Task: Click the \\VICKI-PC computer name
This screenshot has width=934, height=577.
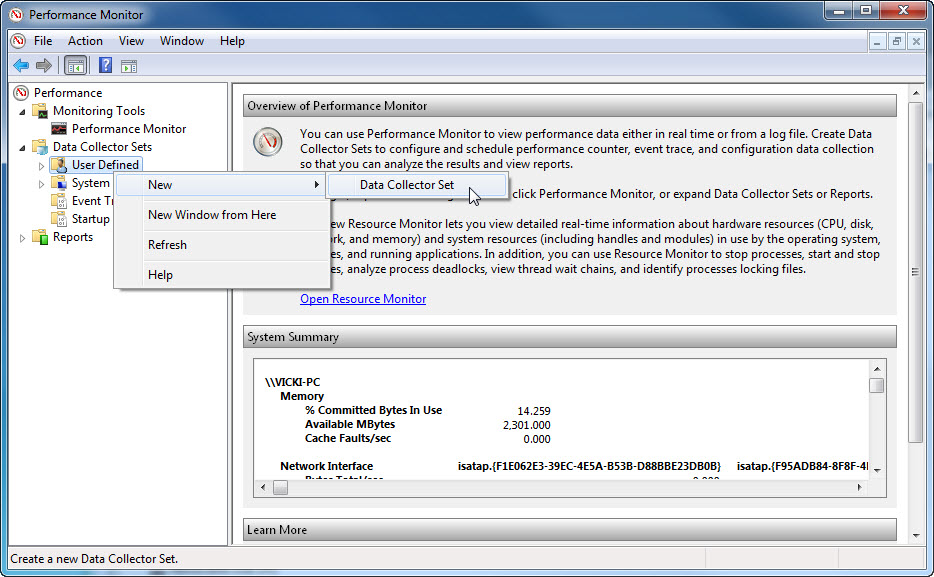Action: coord(292,382)
